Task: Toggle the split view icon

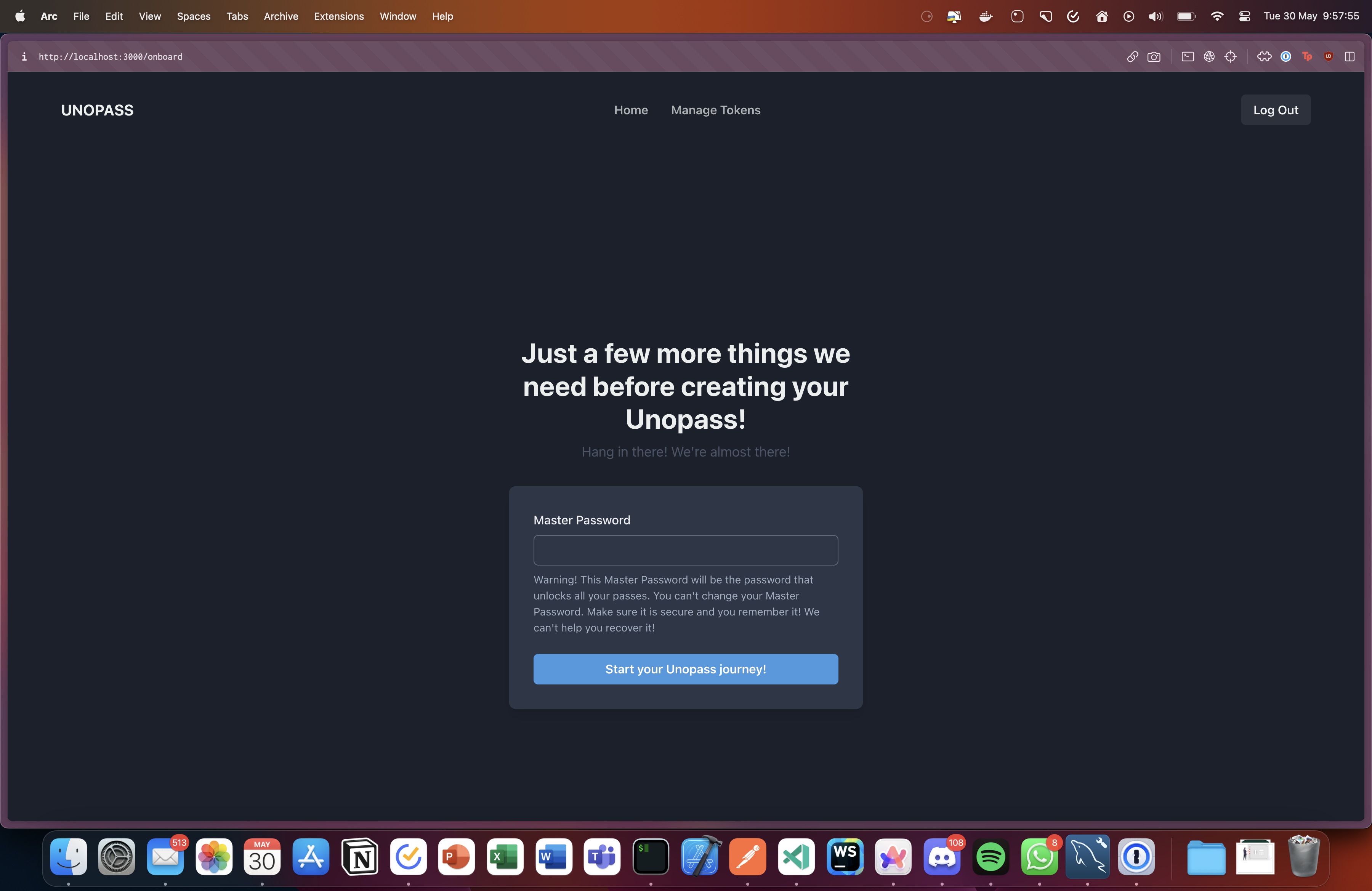Action: tap(1350, 56)
